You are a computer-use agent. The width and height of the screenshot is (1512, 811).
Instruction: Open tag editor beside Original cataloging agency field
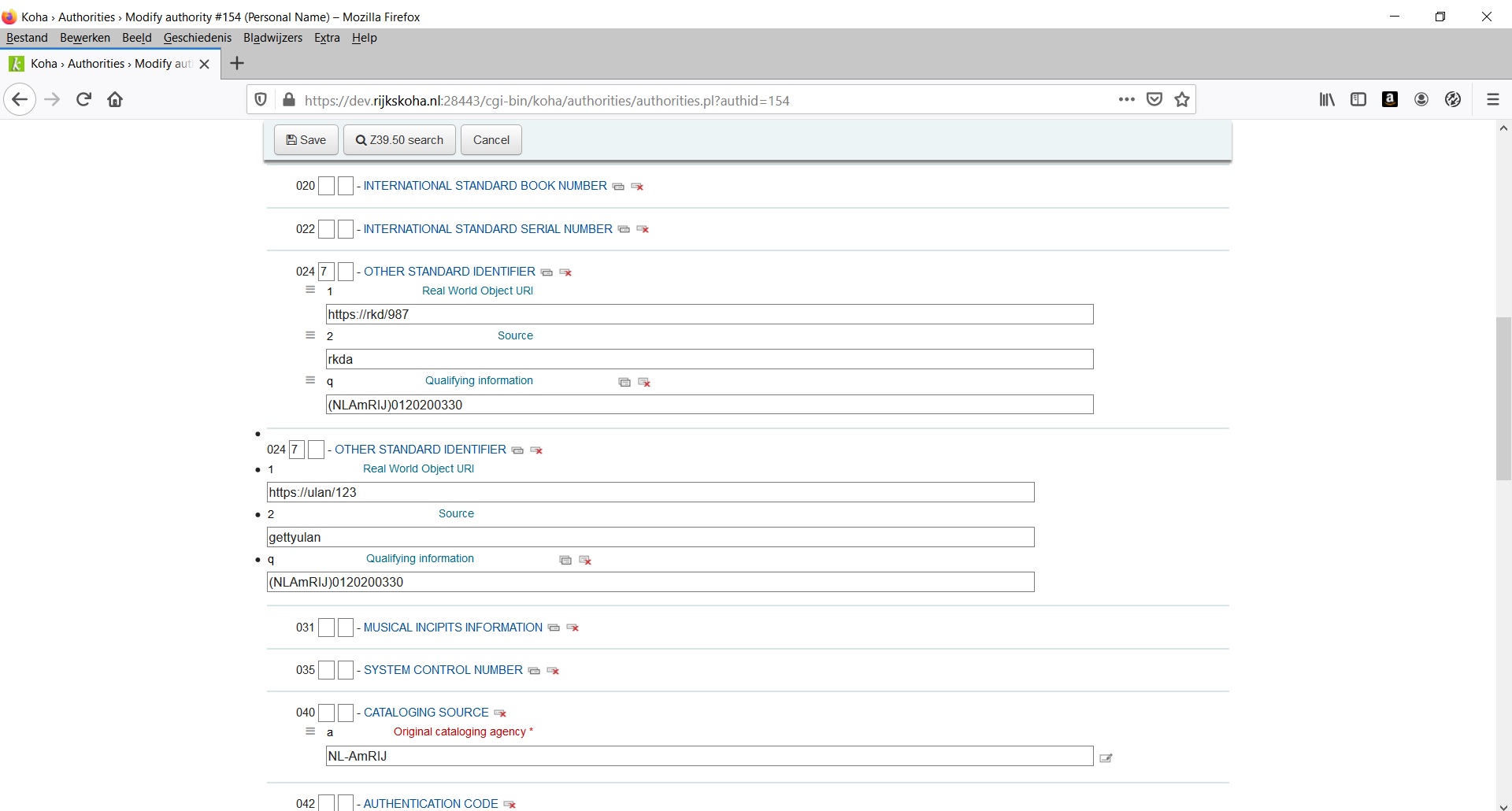coord(1106,757)
